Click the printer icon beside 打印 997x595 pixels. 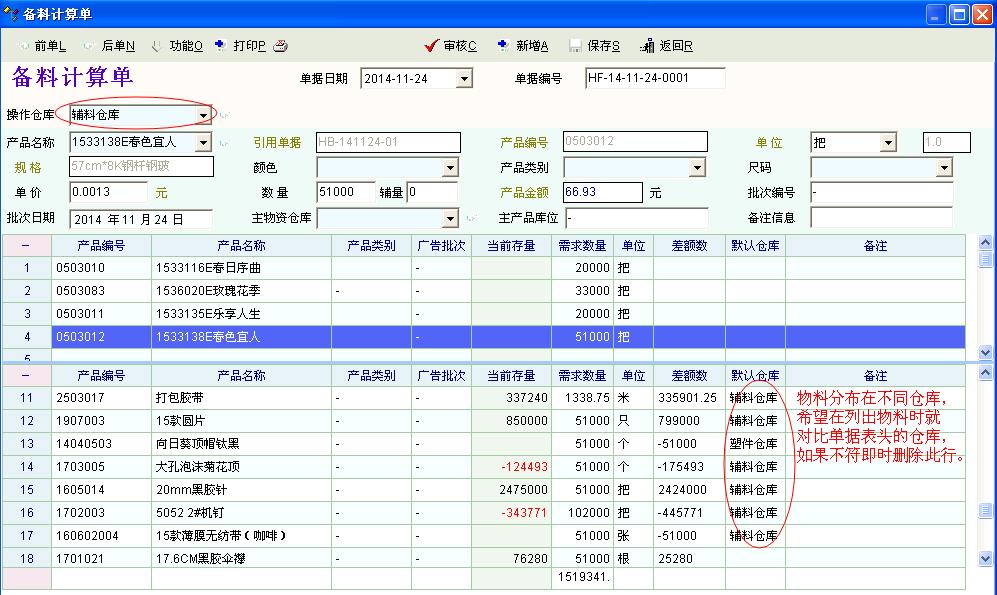(281, 46)
